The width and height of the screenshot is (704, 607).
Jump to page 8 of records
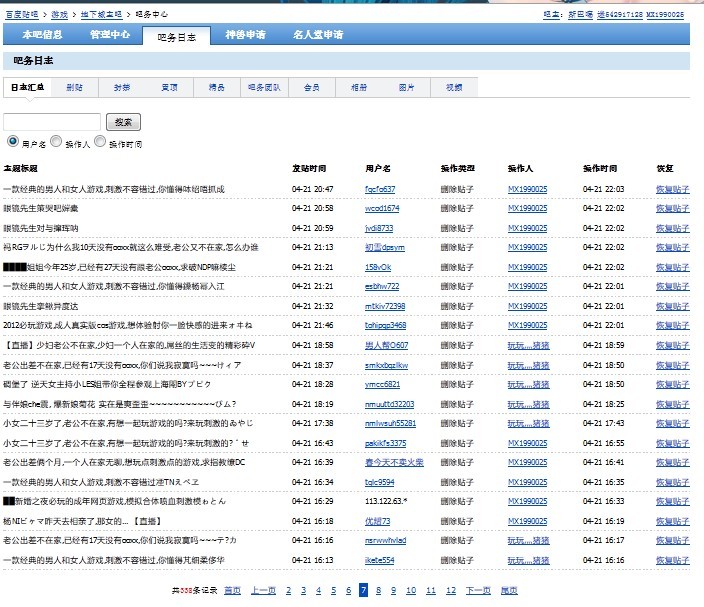(x=378, y=590)
